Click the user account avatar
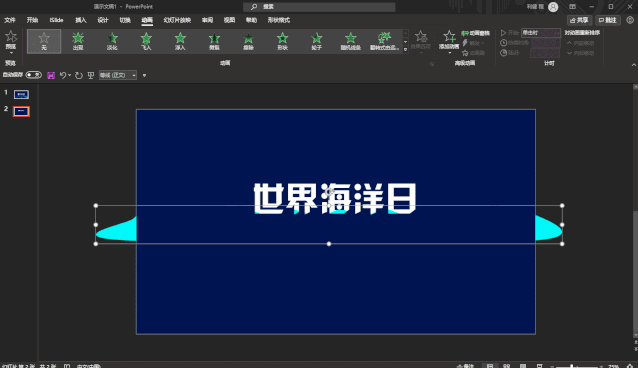Viewport: 638px width, 368px height. coord(553,7)
